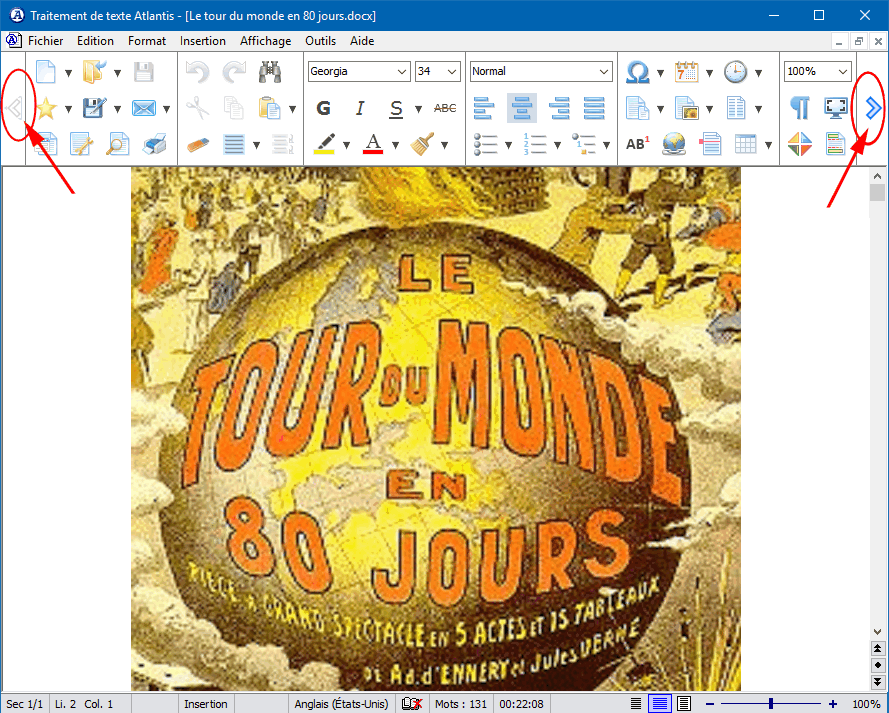
Task: Paste from clipboard icon
Action: point(270,108)
